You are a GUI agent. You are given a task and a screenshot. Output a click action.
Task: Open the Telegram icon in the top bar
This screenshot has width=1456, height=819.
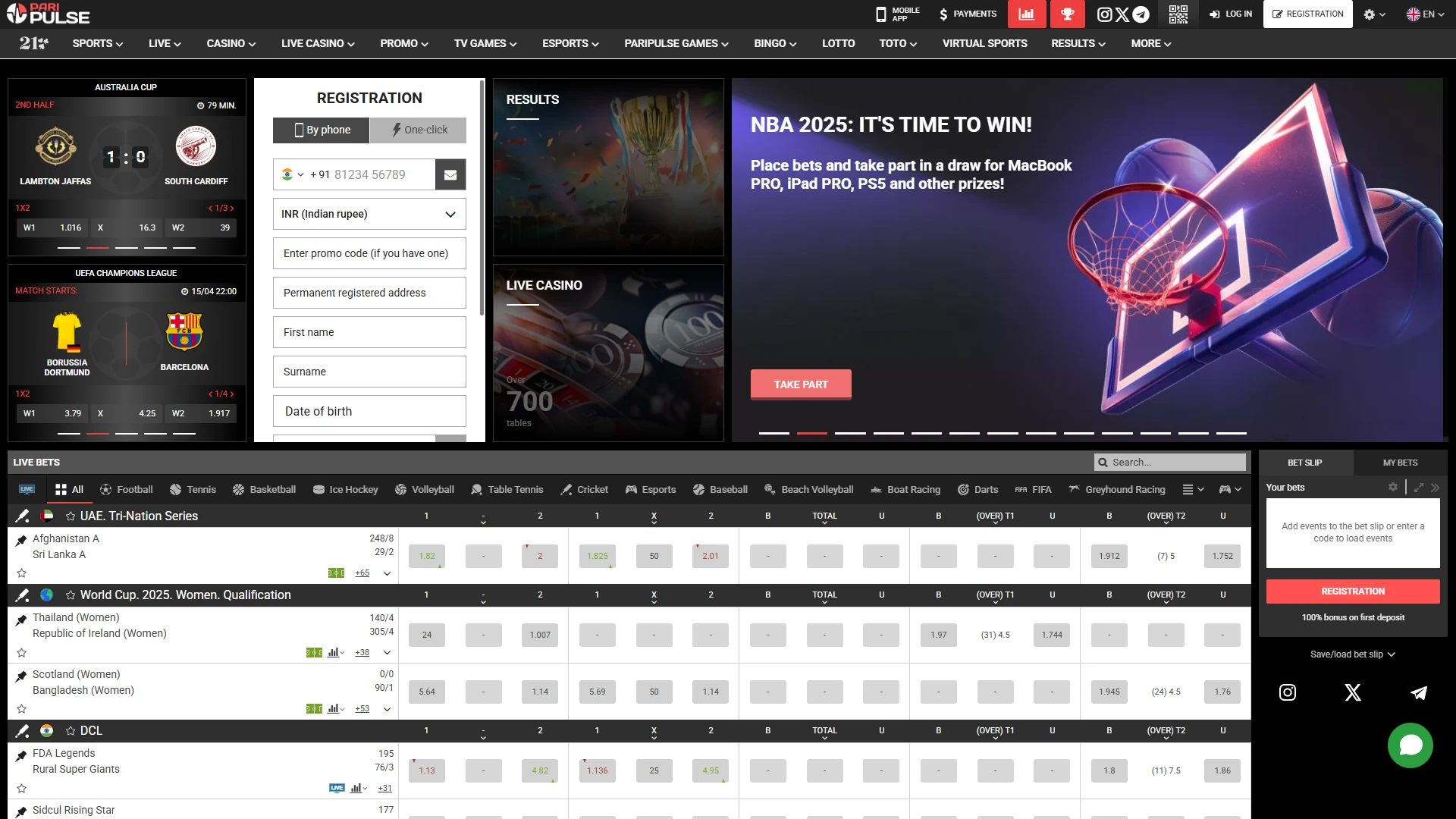tap(1141, 14)
